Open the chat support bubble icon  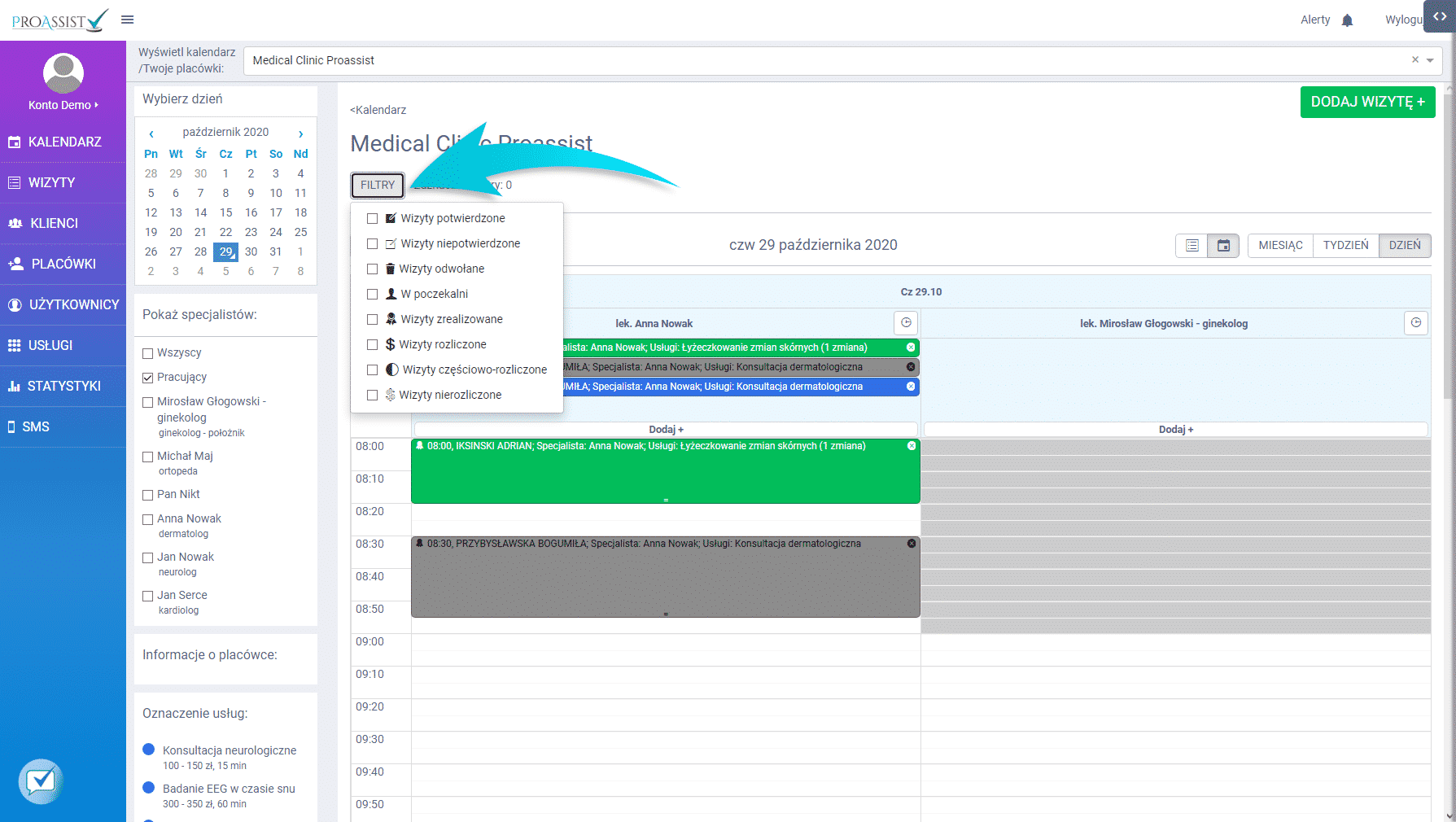click(x=41, y=781)
